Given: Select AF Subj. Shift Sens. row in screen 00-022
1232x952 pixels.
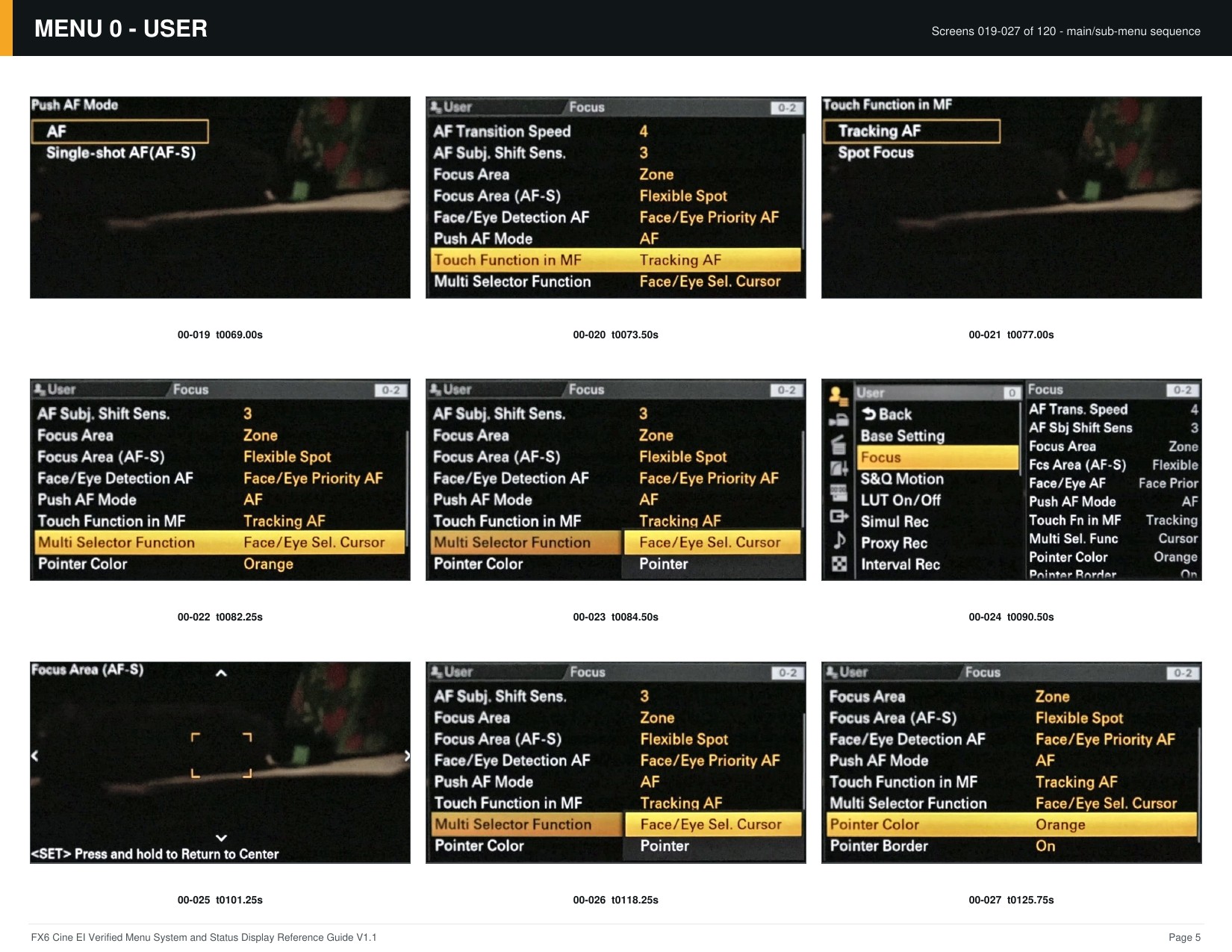Looking at the screenshot, I should click(220, 414).
